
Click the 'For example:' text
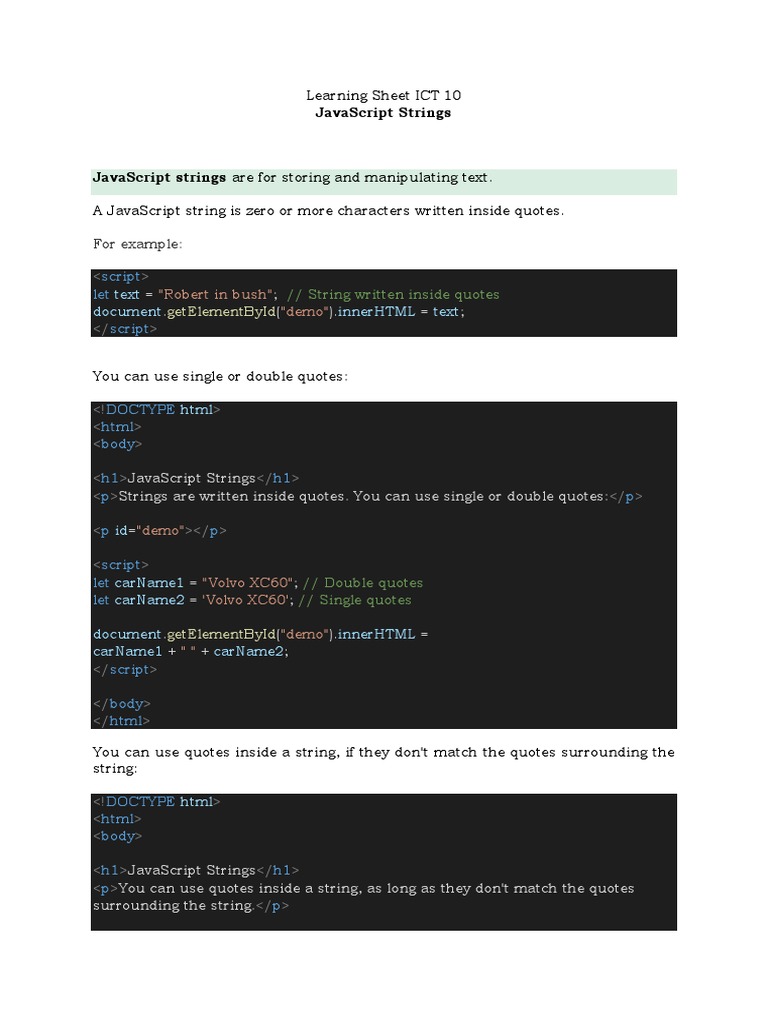click(x=138, y=244)
